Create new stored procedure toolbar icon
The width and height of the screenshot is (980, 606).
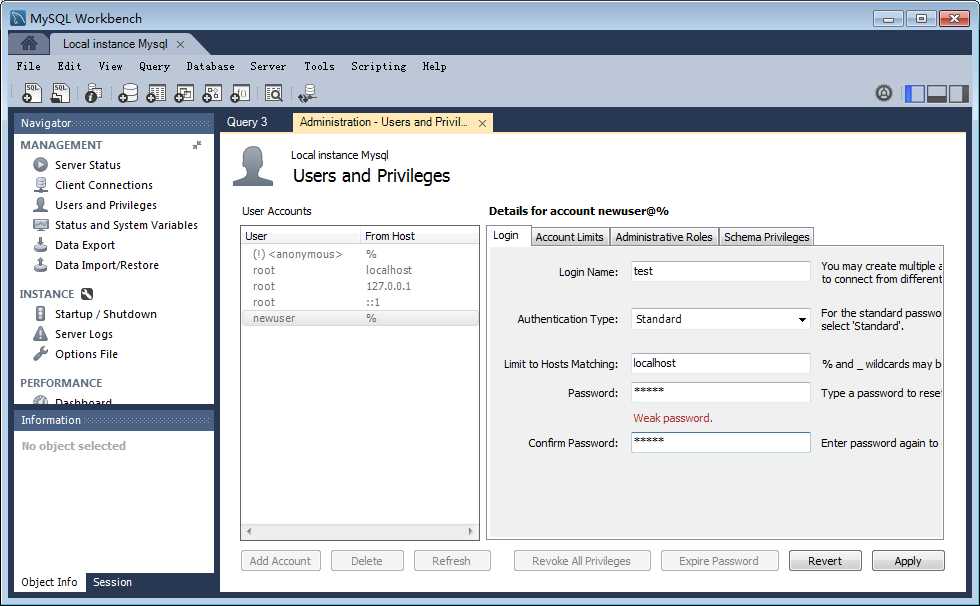click(212, 93)
